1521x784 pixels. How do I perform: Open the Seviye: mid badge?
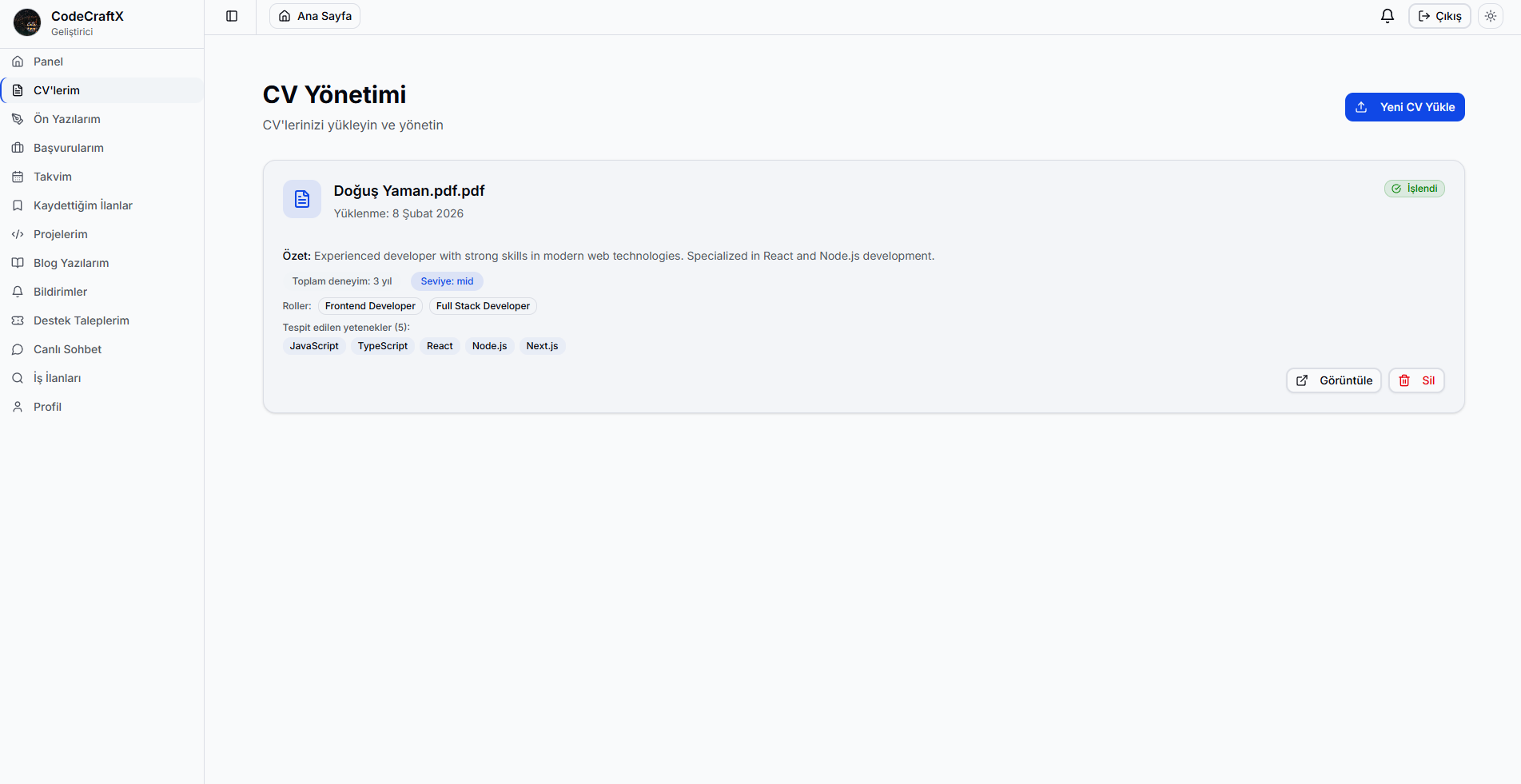446,281
